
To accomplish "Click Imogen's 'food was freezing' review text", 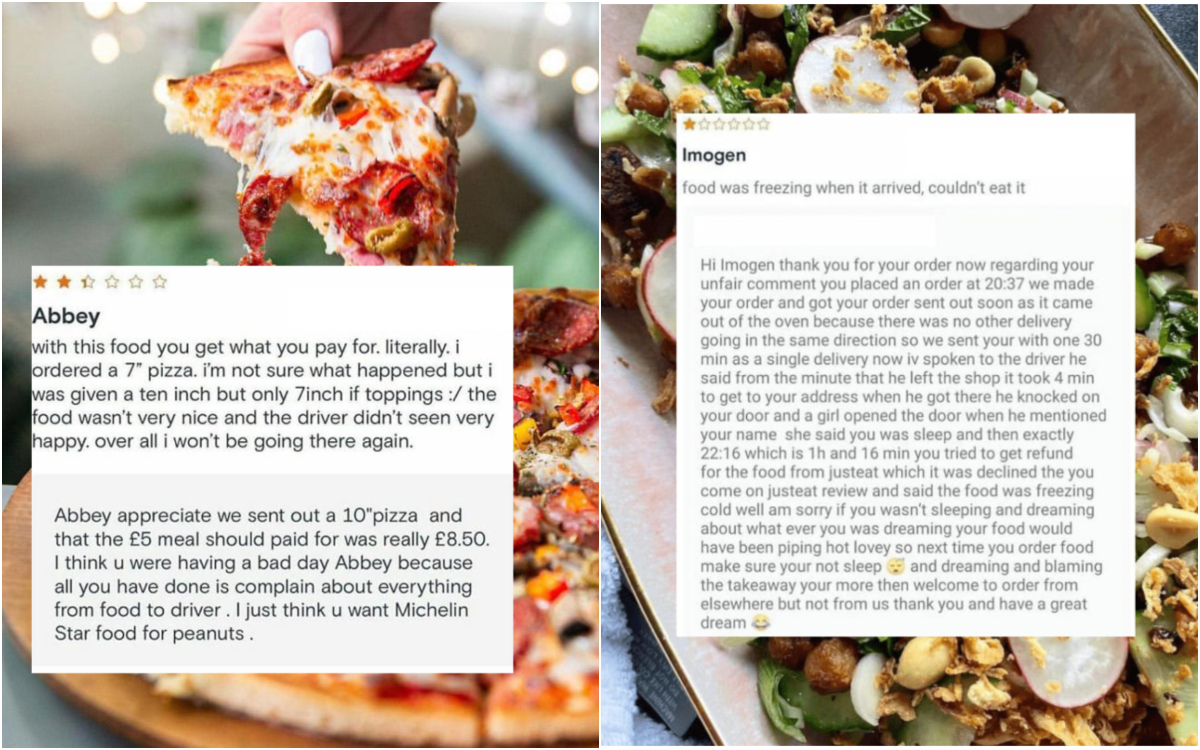I will coord(853,188).
